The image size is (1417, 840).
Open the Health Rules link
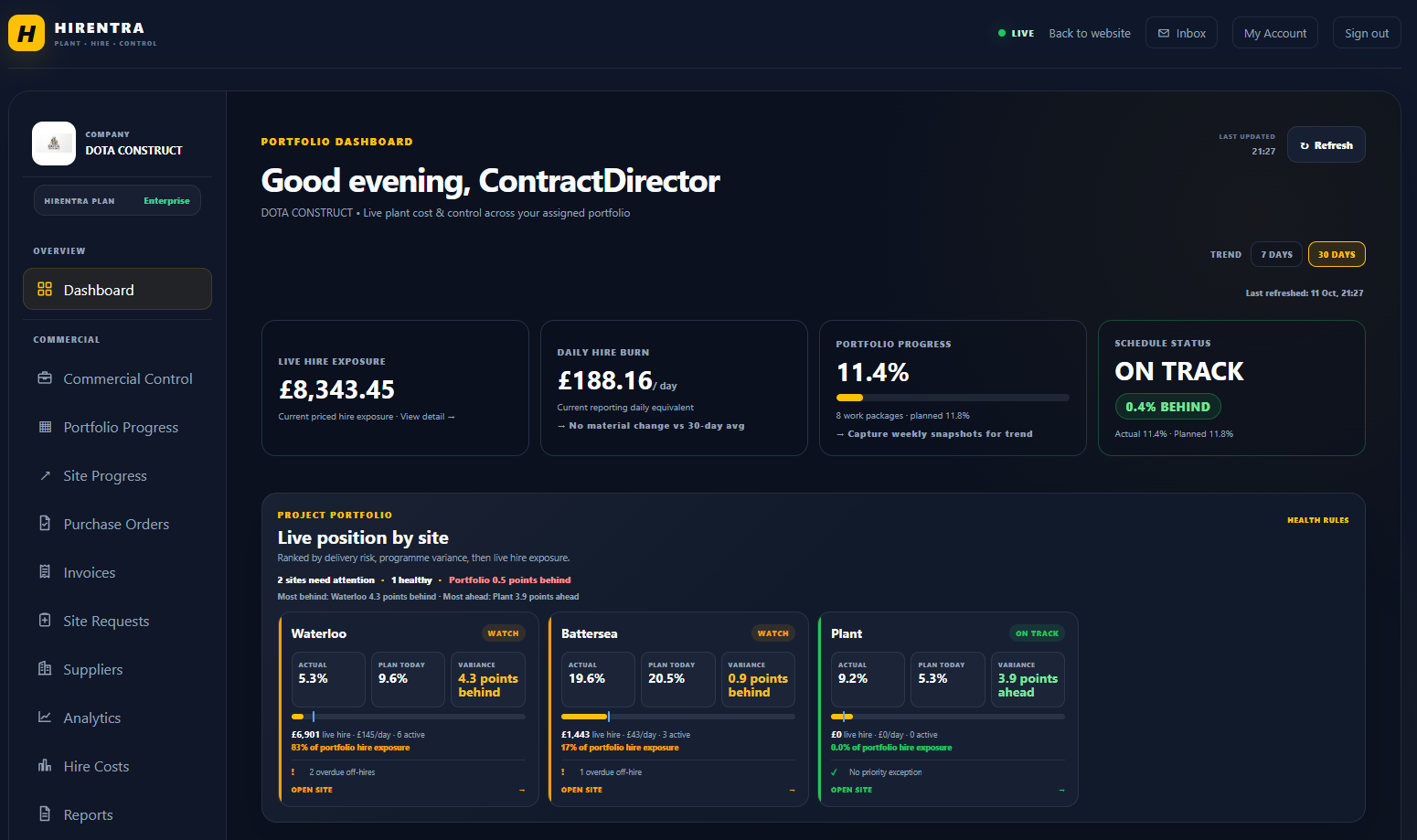click(1317, 520)
